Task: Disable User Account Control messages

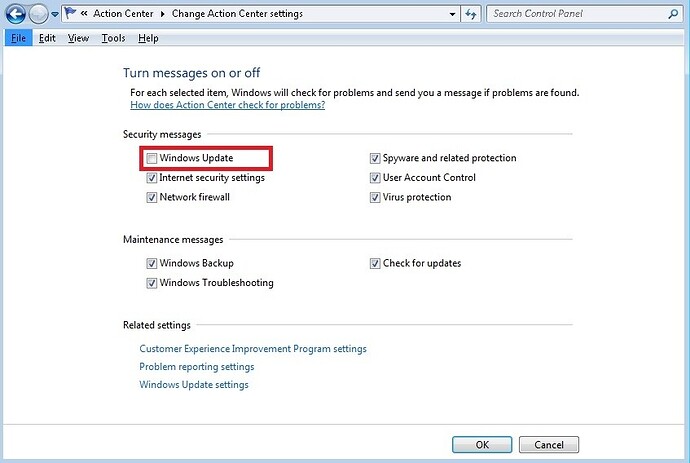Action: click(x=375, y=178)
